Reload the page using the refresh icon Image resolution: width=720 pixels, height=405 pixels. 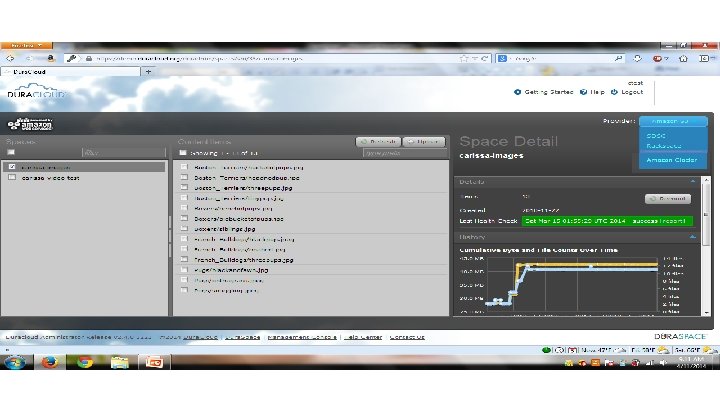(x=484, y=58)
